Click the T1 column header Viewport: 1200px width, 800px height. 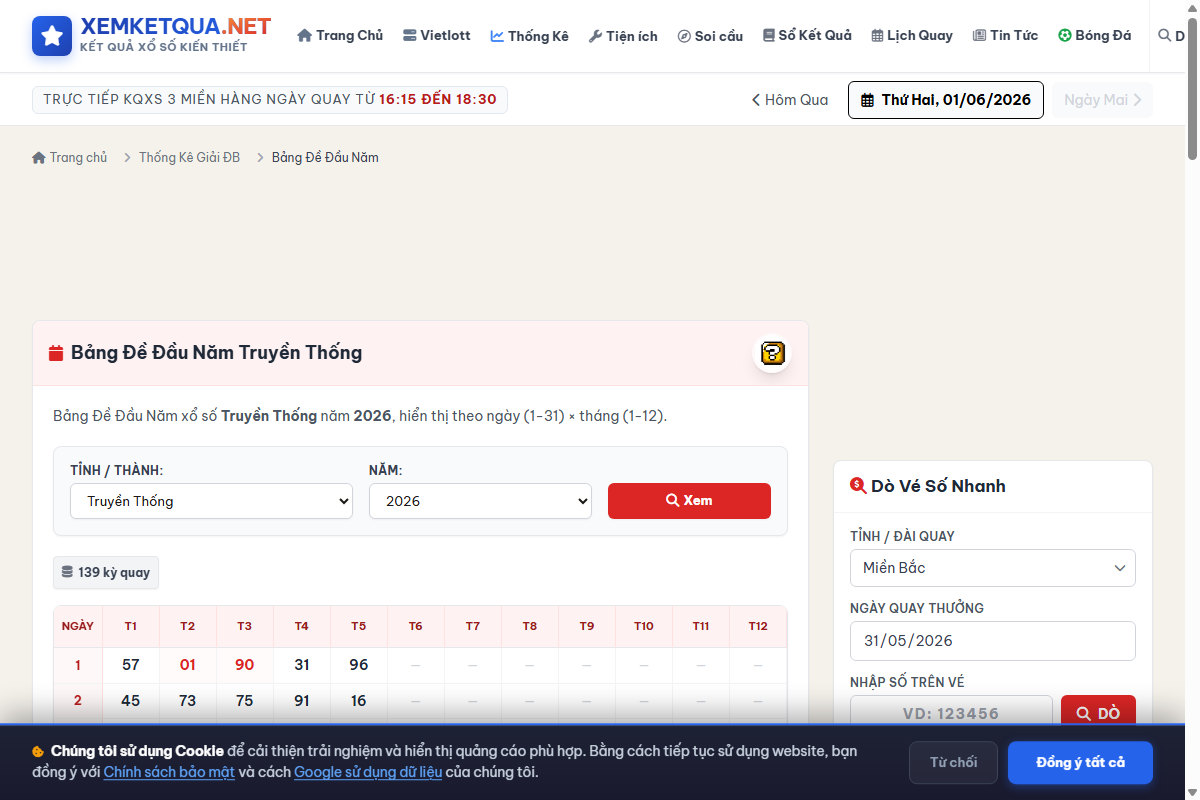coord(131,626)
